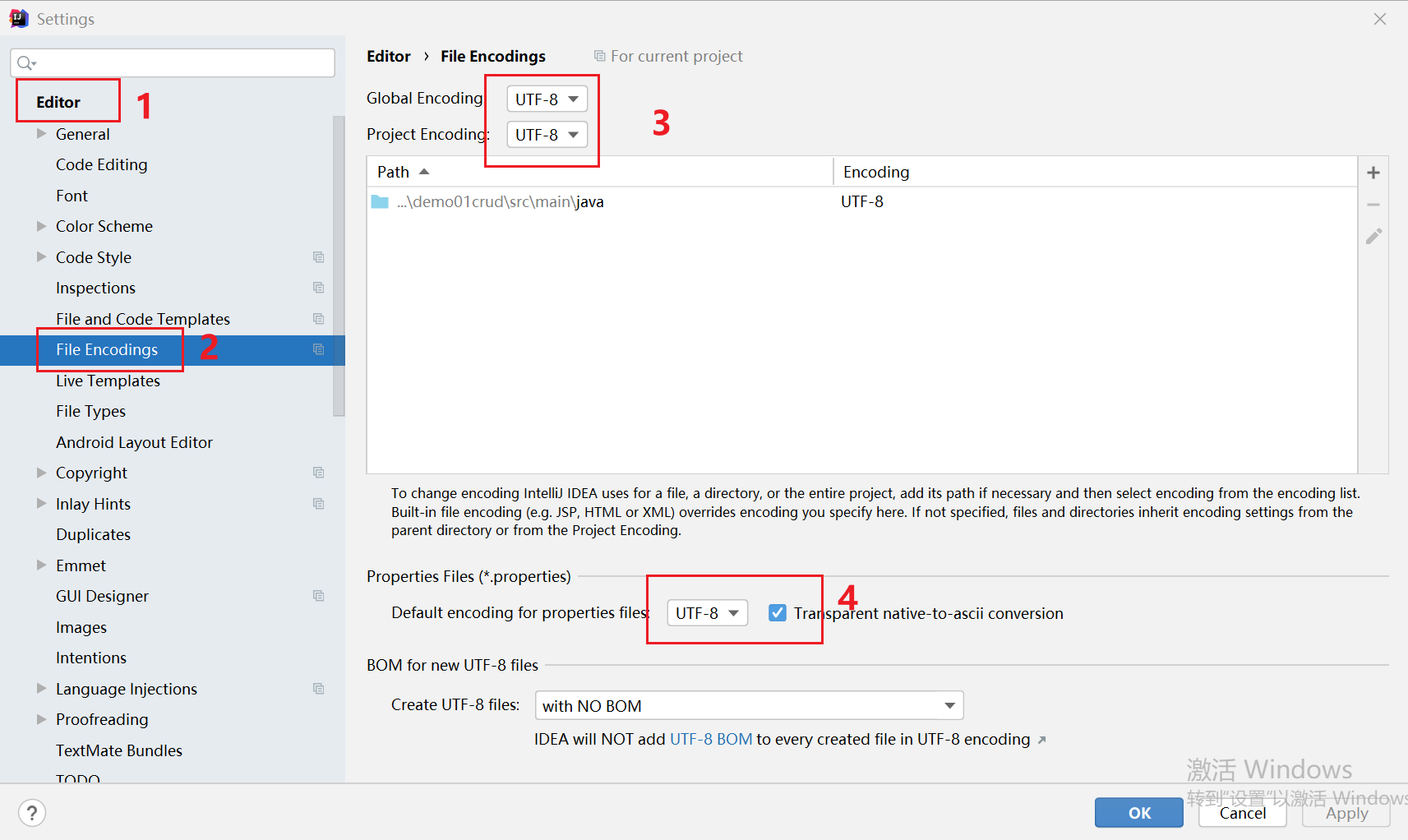Click the project-level icon beside Inlay Hints

319,504
